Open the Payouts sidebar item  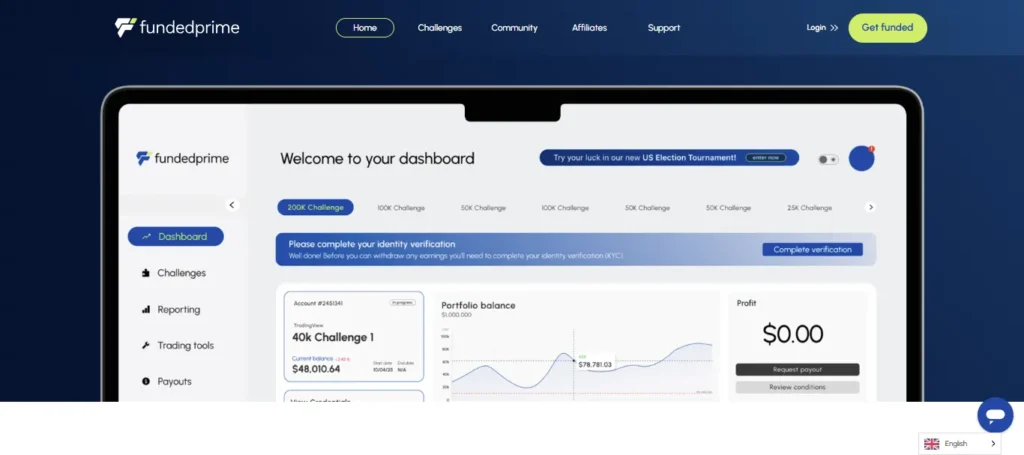pos(167,381)
